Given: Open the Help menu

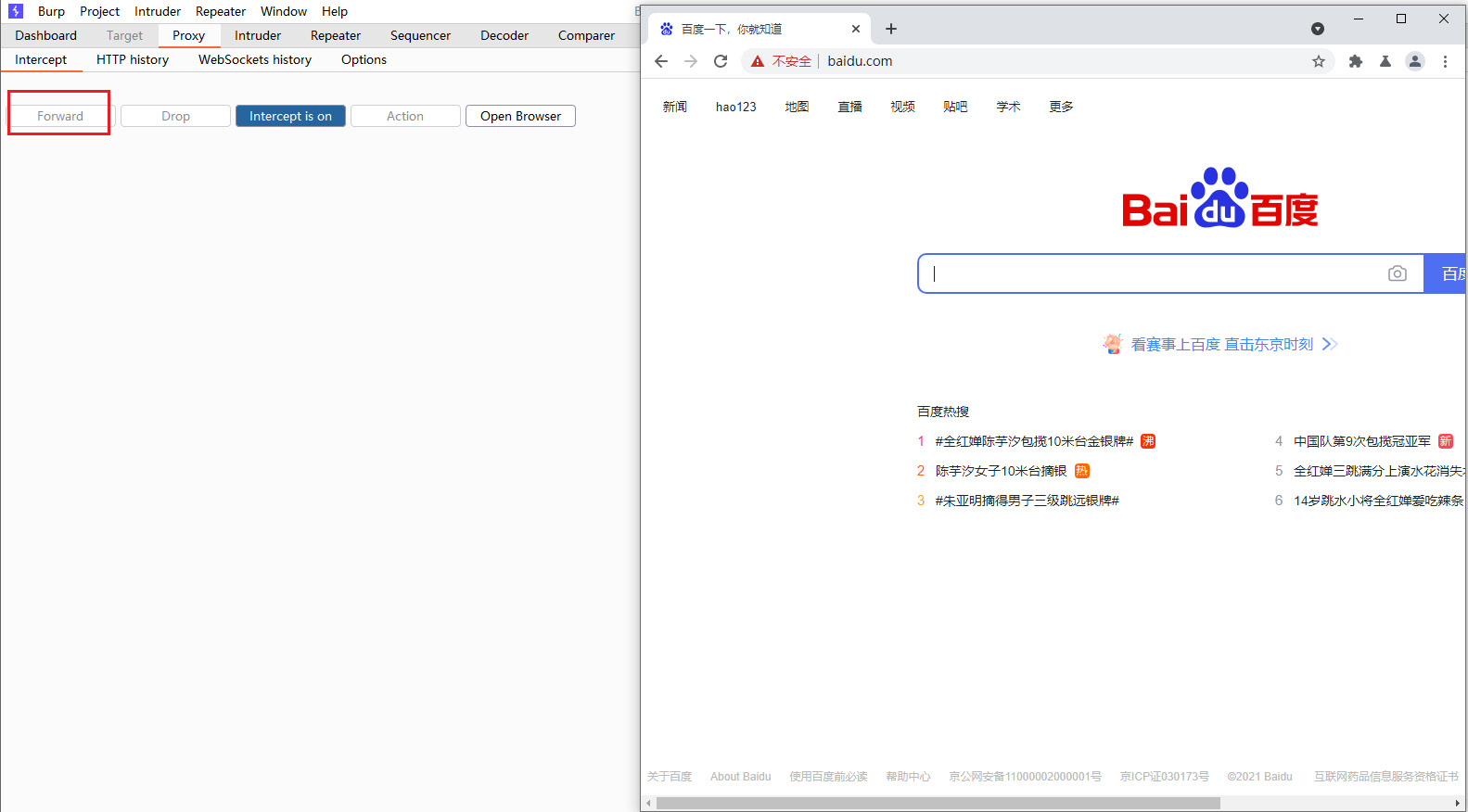Looking at the screenshot, I should (x=335, y=11).
